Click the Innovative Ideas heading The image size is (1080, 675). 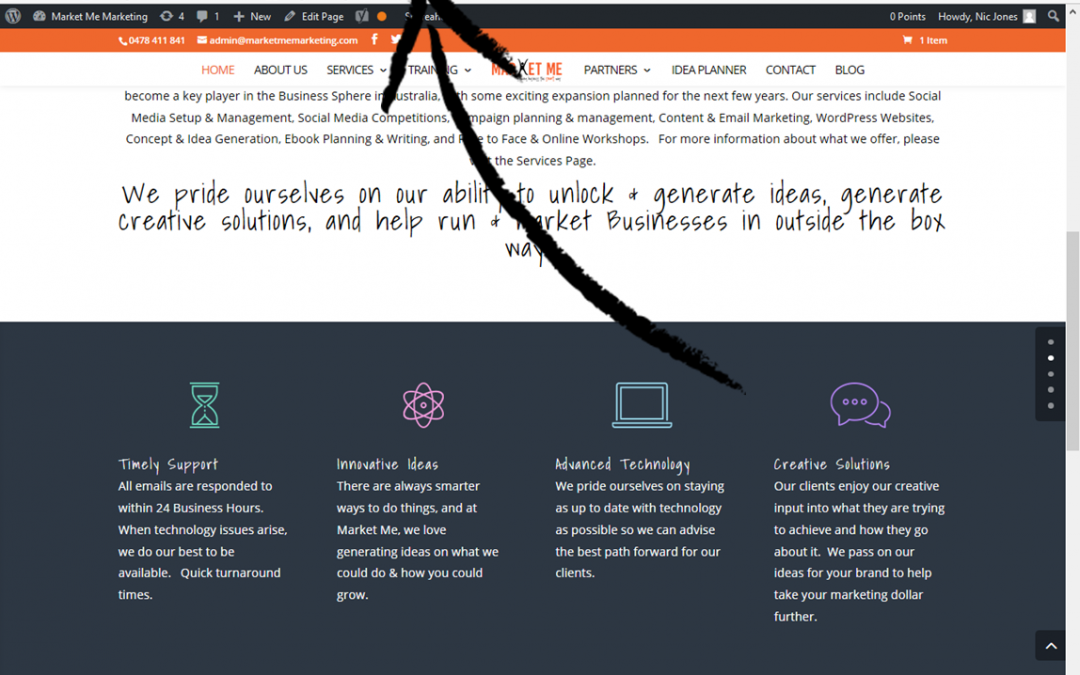(x=387, y=464)
